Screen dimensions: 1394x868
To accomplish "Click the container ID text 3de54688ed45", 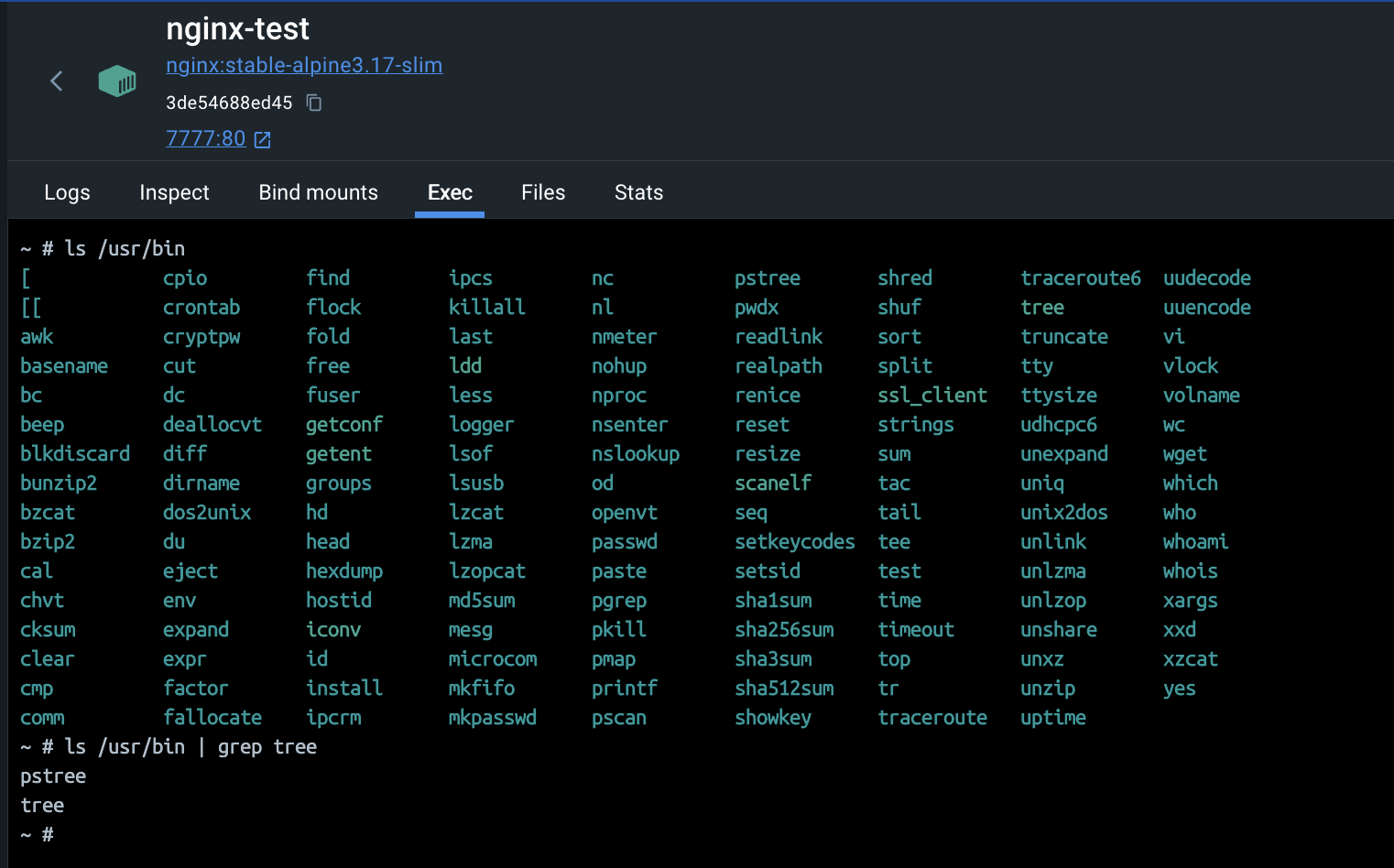I will [x=229, y=103].
